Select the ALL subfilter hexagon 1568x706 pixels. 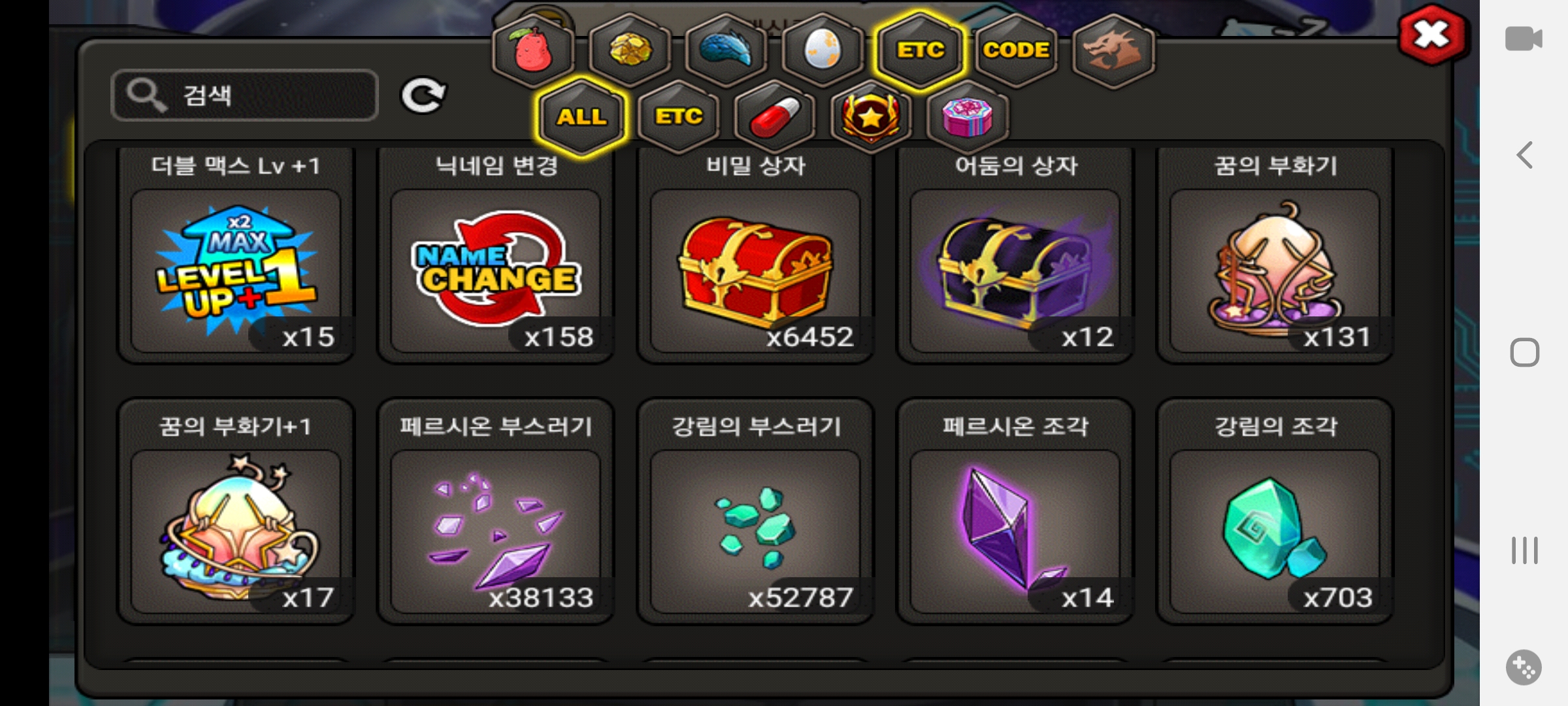(581, 117)
